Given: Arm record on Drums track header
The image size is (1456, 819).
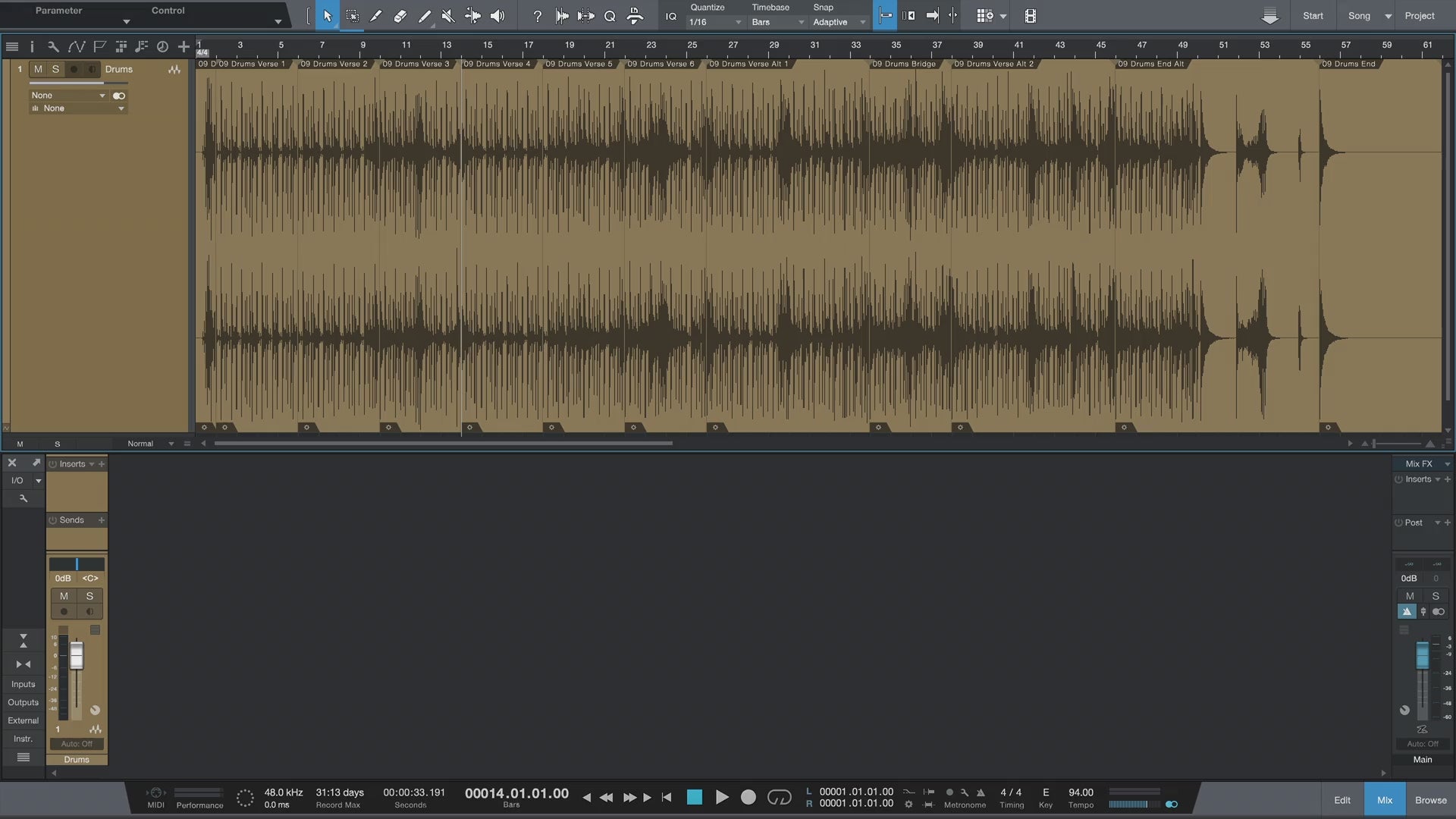Looking at the screenshot, I should click(x=74, y=69).
